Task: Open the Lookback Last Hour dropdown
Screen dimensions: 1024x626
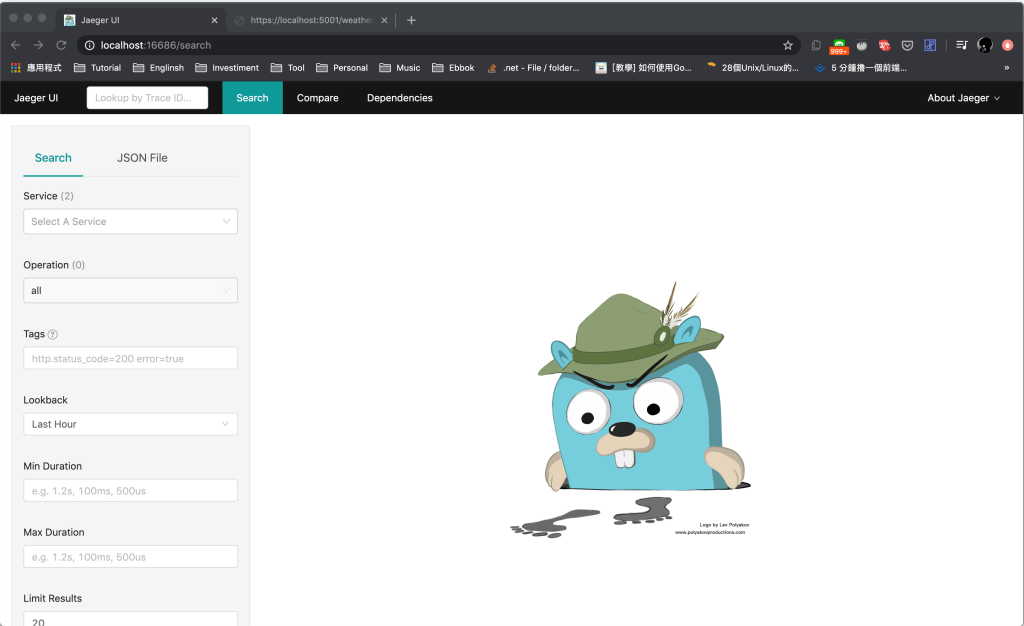Action: click(131, 424)
